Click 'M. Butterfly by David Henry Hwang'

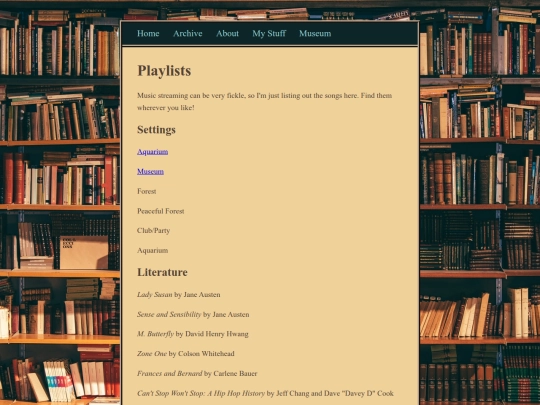pyautogui.click(x=193, y=334)
